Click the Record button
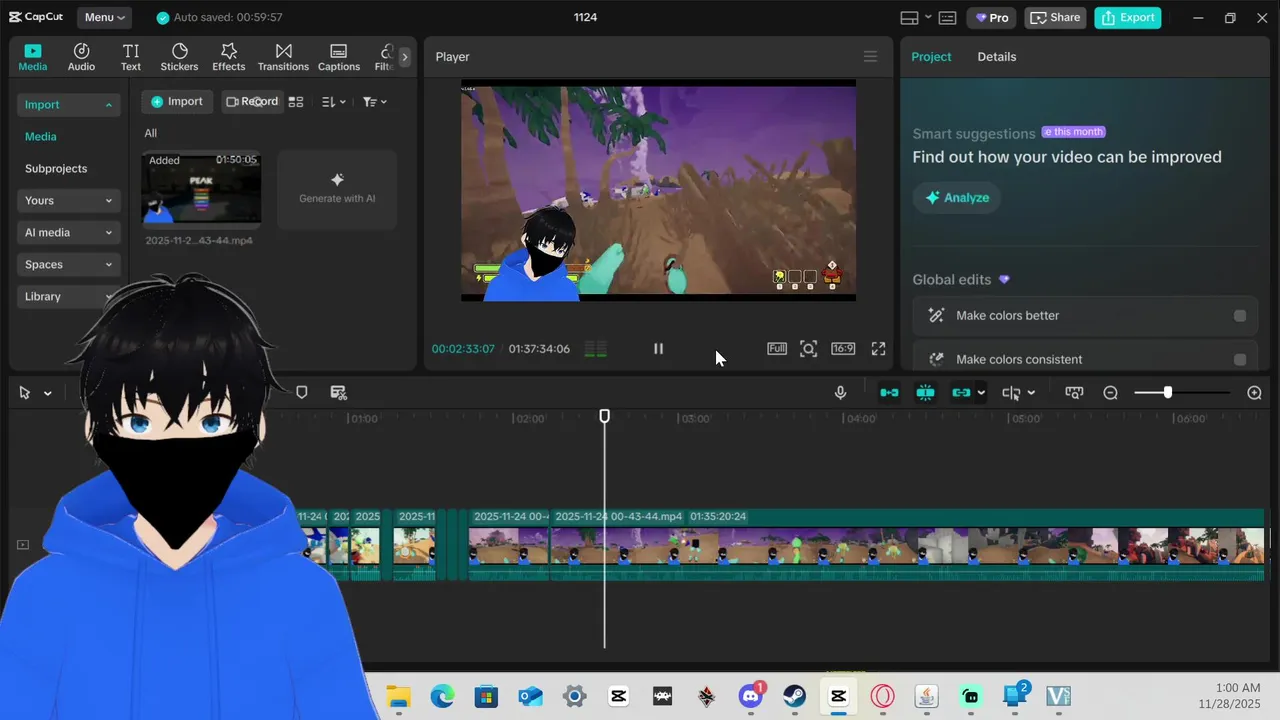The image size is (1280, 720). 252,102
